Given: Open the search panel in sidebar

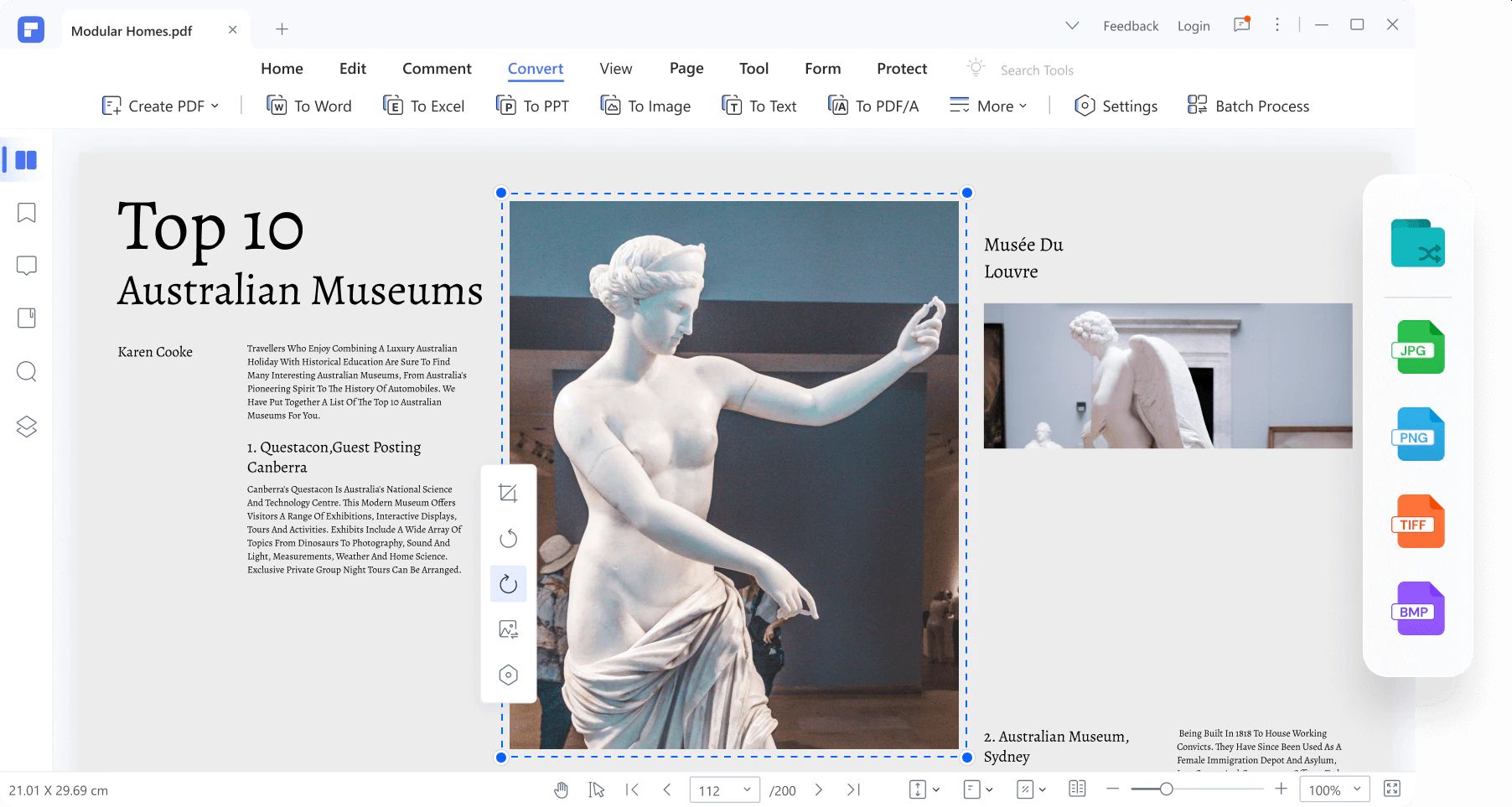Looking at the screenshot, I should pyautogui.click(x=27, y=371).
